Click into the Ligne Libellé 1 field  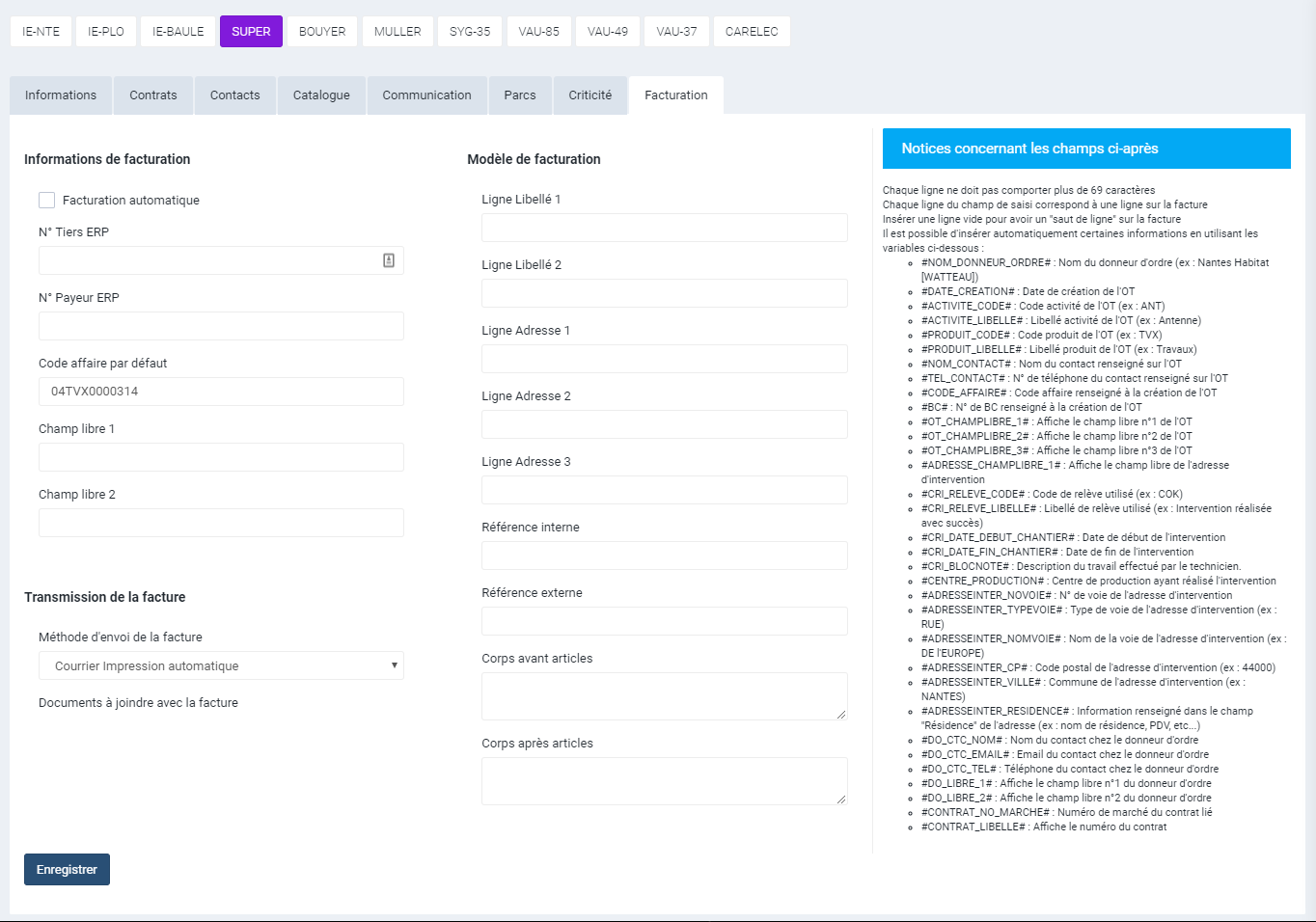(664, 228)
